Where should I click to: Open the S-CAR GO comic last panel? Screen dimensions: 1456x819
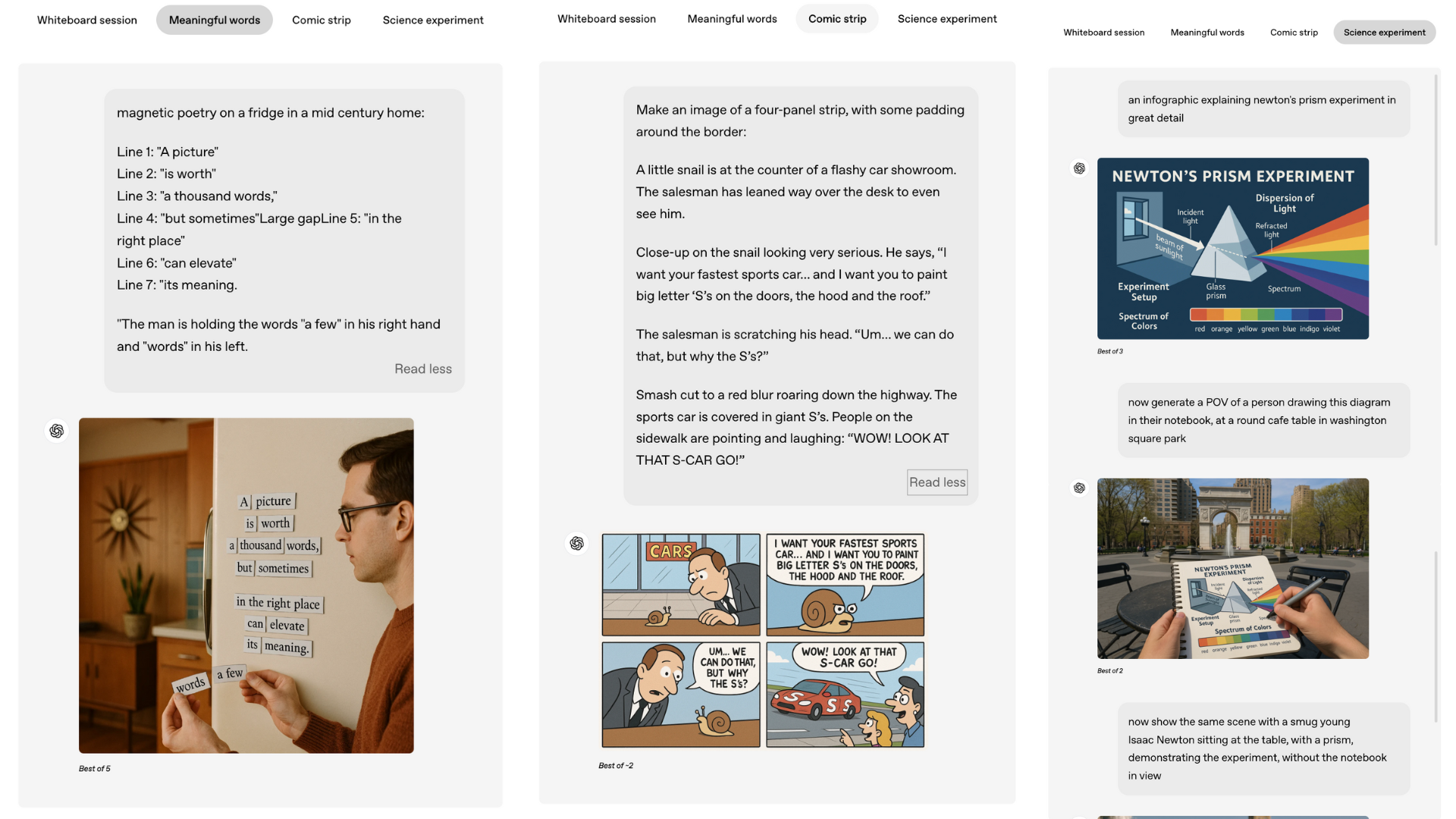(x=846, y=695)
